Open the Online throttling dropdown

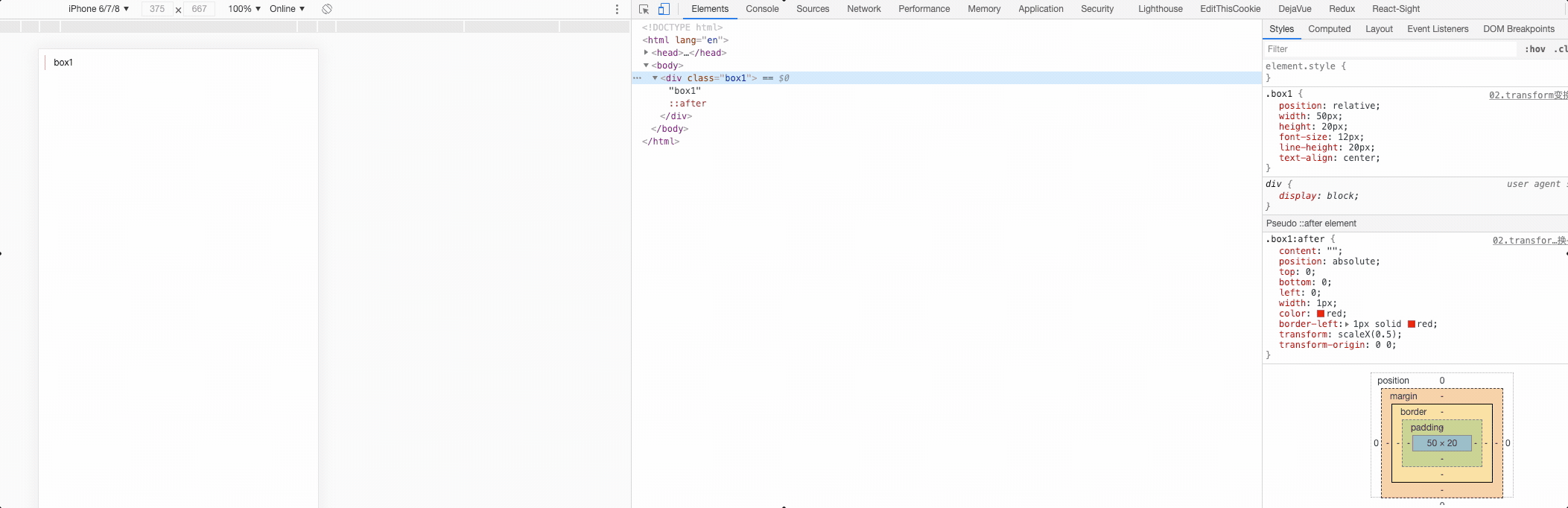tap(287, 9)
